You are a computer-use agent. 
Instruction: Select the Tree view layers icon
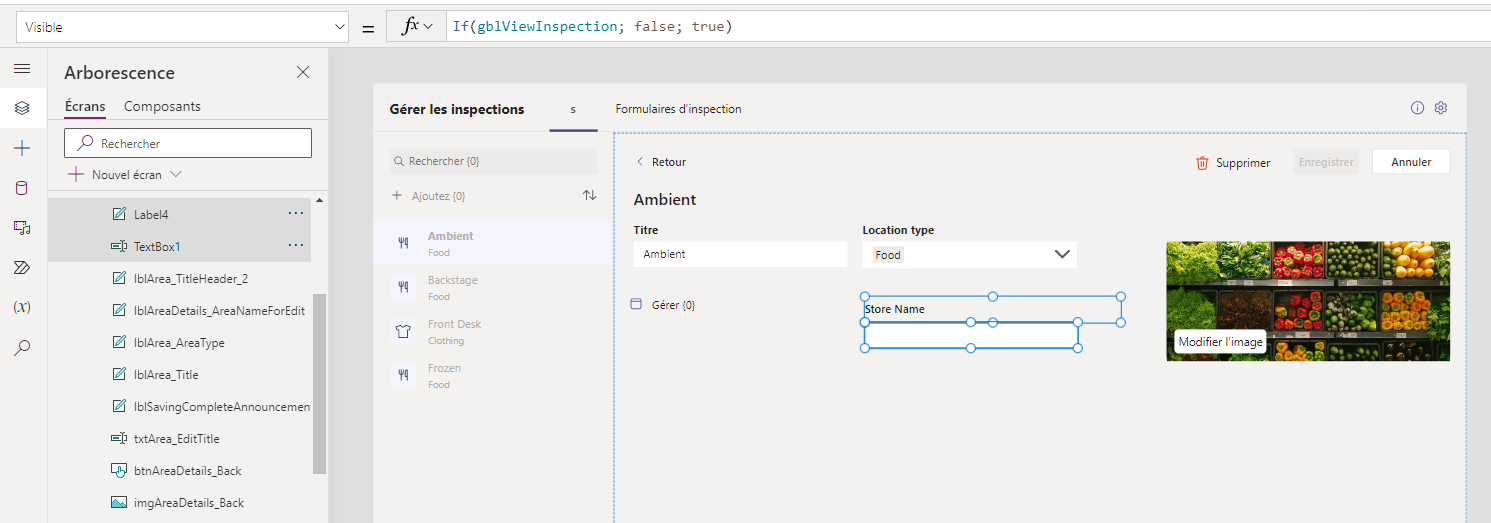(x=22, y=108)
